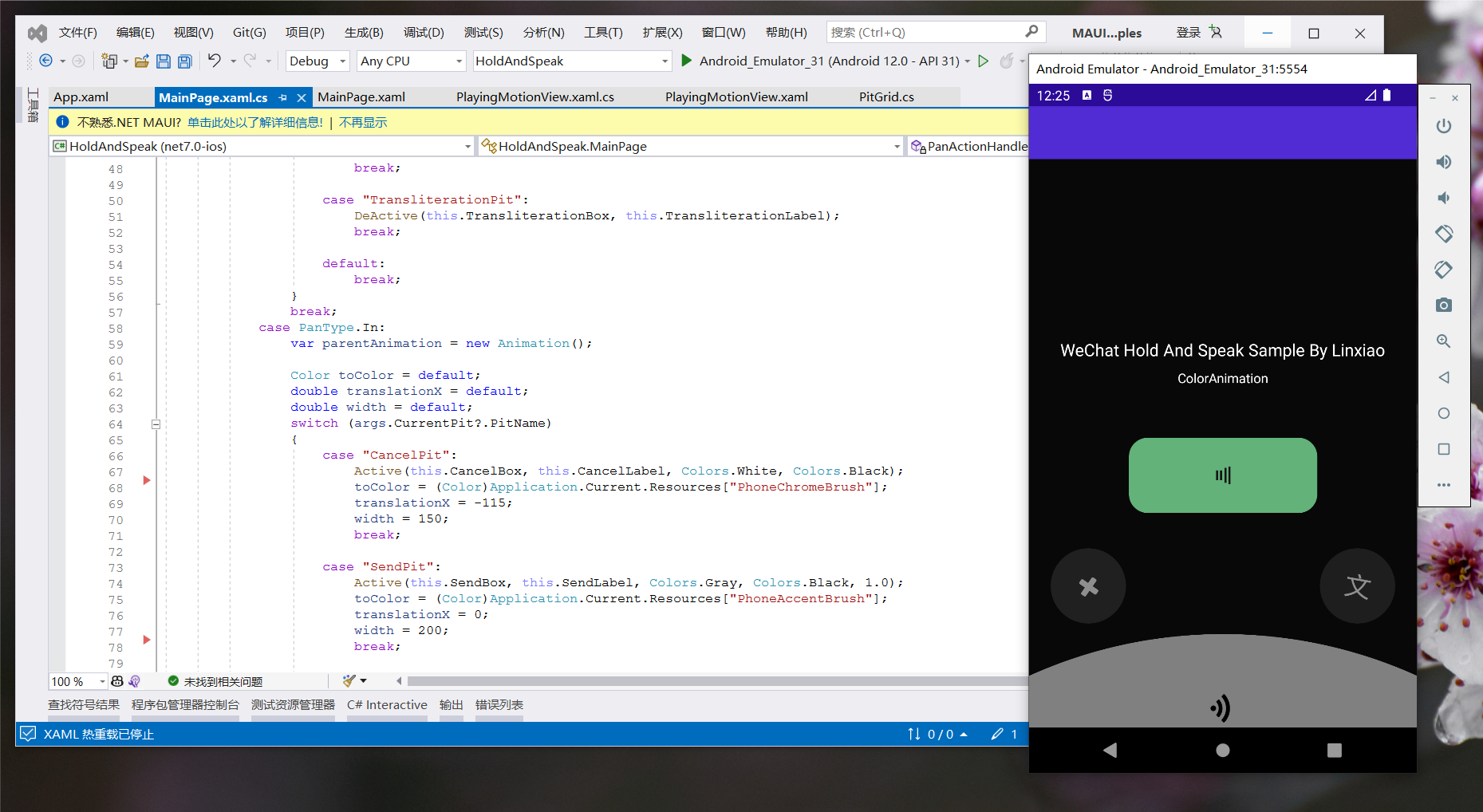Screen dimensions: 1483x812
Task: Click the emulator volume up icon
Action: (1443, 162)
